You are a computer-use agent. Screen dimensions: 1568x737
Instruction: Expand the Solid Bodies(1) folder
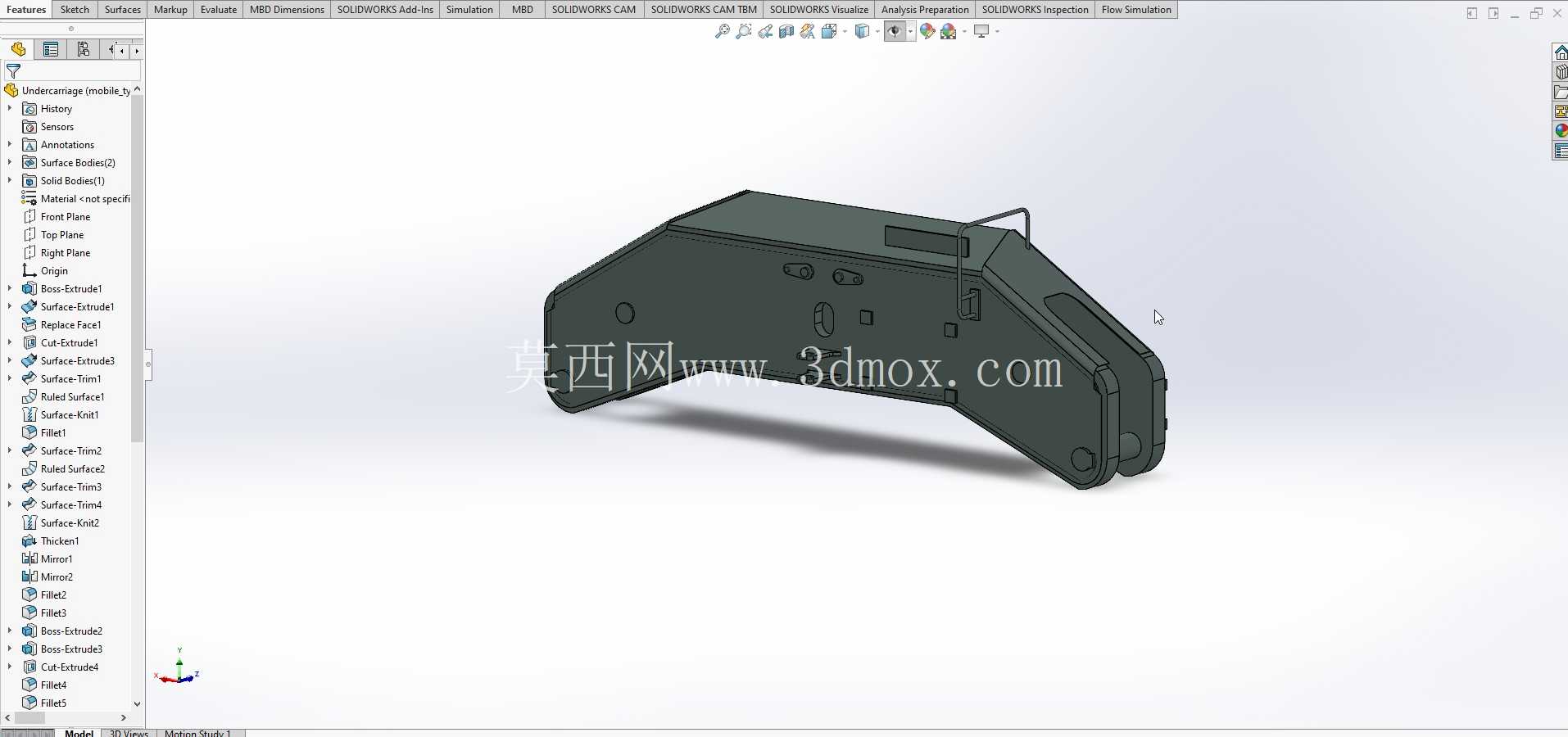[10, 181]
